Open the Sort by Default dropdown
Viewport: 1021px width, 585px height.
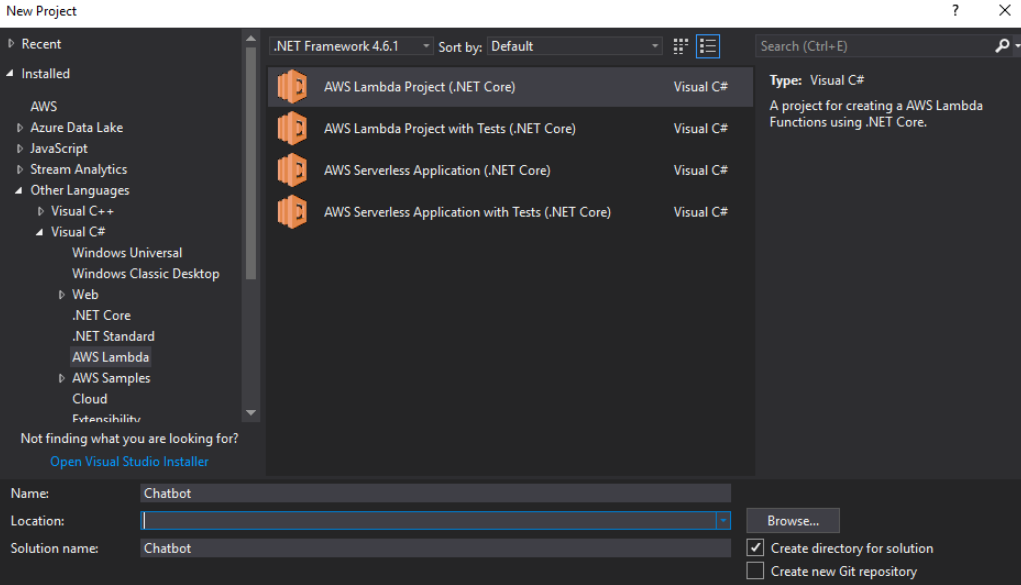pyautogui.click(x=574, y=46)
